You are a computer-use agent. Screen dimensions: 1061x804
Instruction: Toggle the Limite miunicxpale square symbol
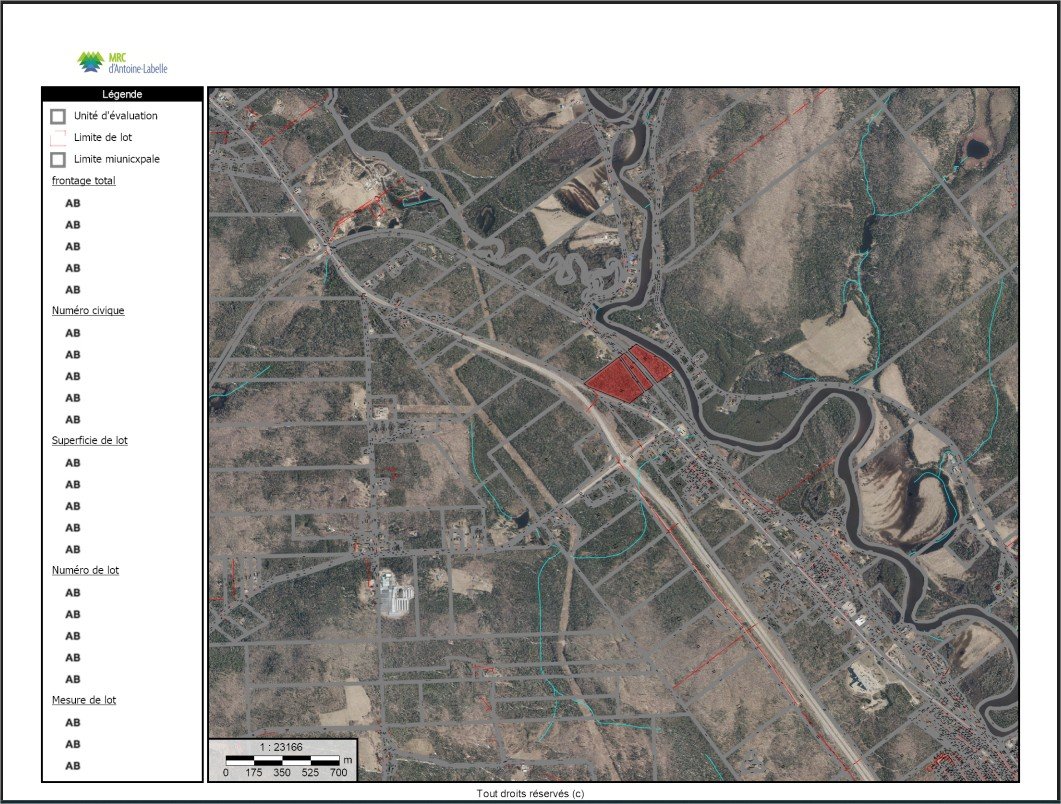tap(58, 159)
